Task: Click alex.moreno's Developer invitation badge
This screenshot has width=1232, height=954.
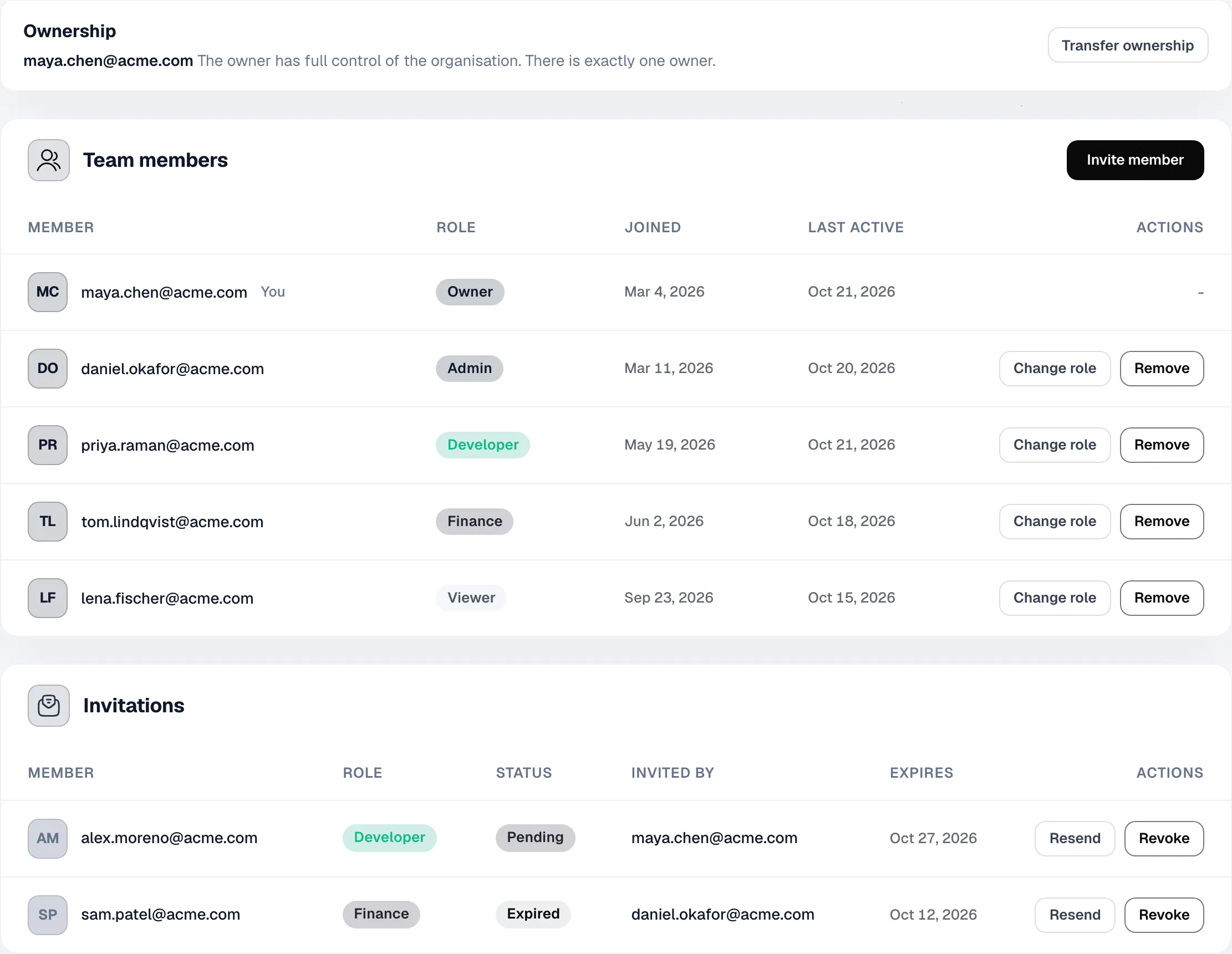Action: 389,838
